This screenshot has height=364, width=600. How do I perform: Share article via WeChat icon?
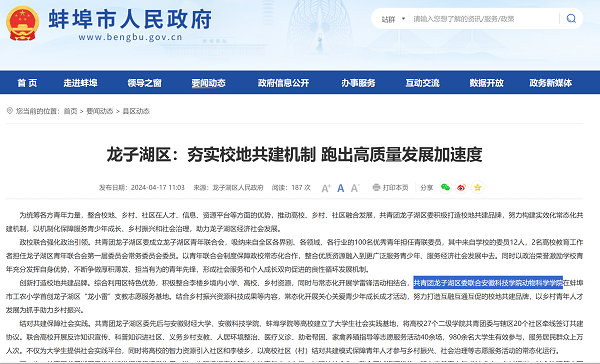click(x=445, y=187)
